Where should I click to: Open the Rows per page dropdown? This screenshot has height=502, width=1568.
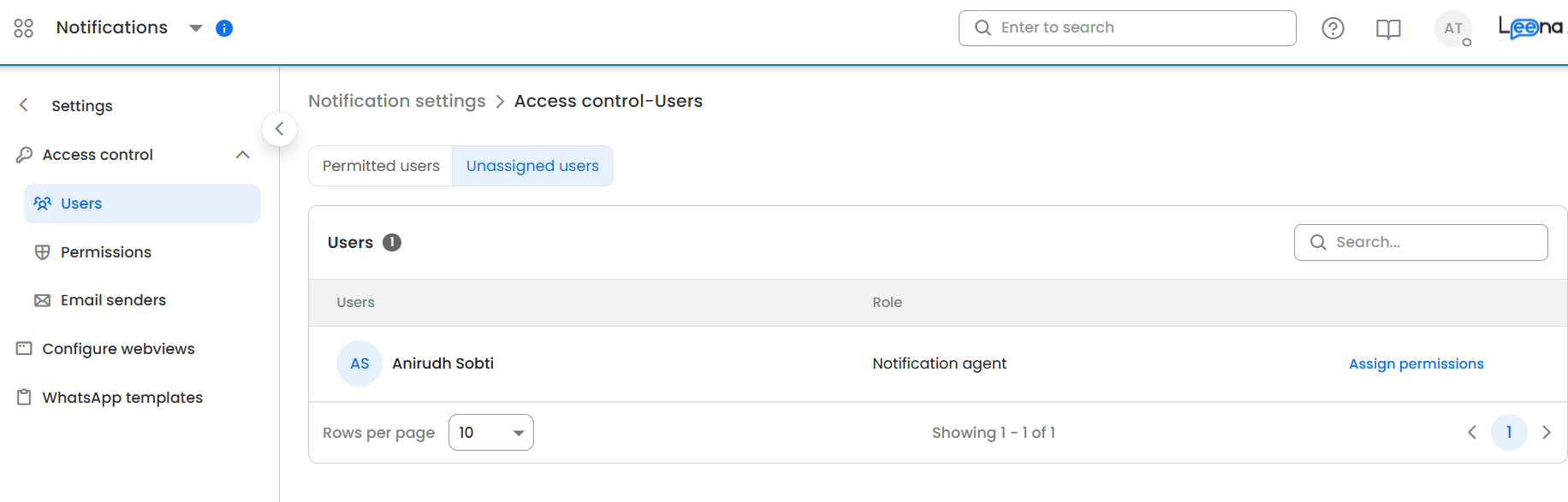(x=490, y=433)
